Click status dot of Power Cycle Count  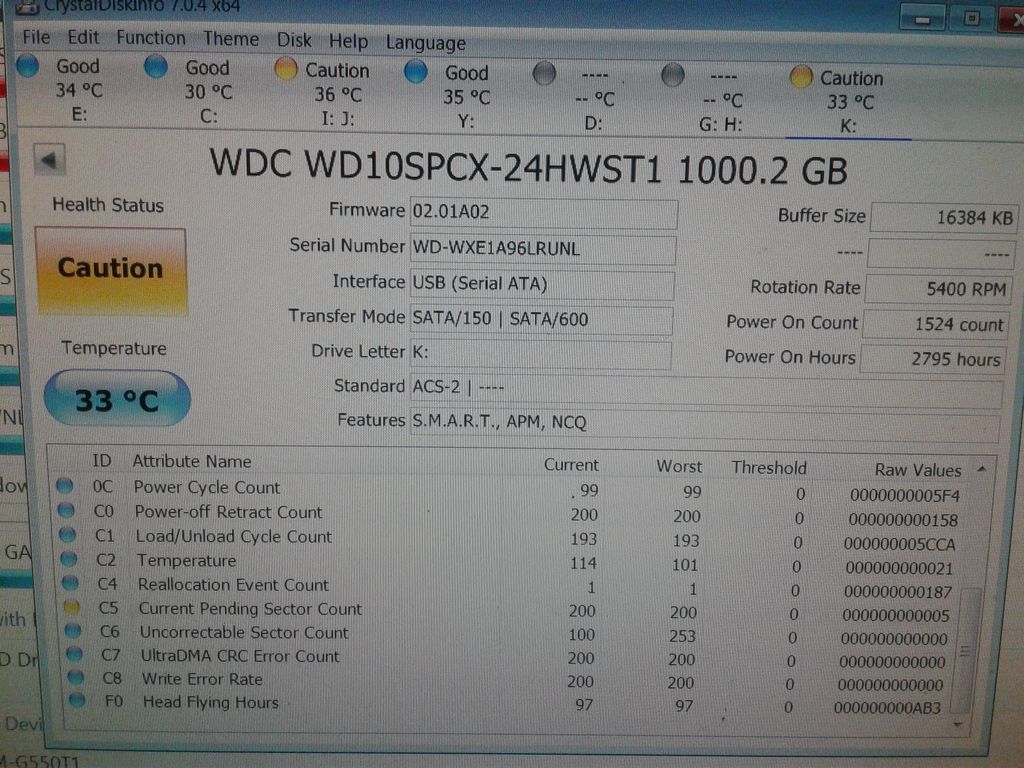coord(64,485)
